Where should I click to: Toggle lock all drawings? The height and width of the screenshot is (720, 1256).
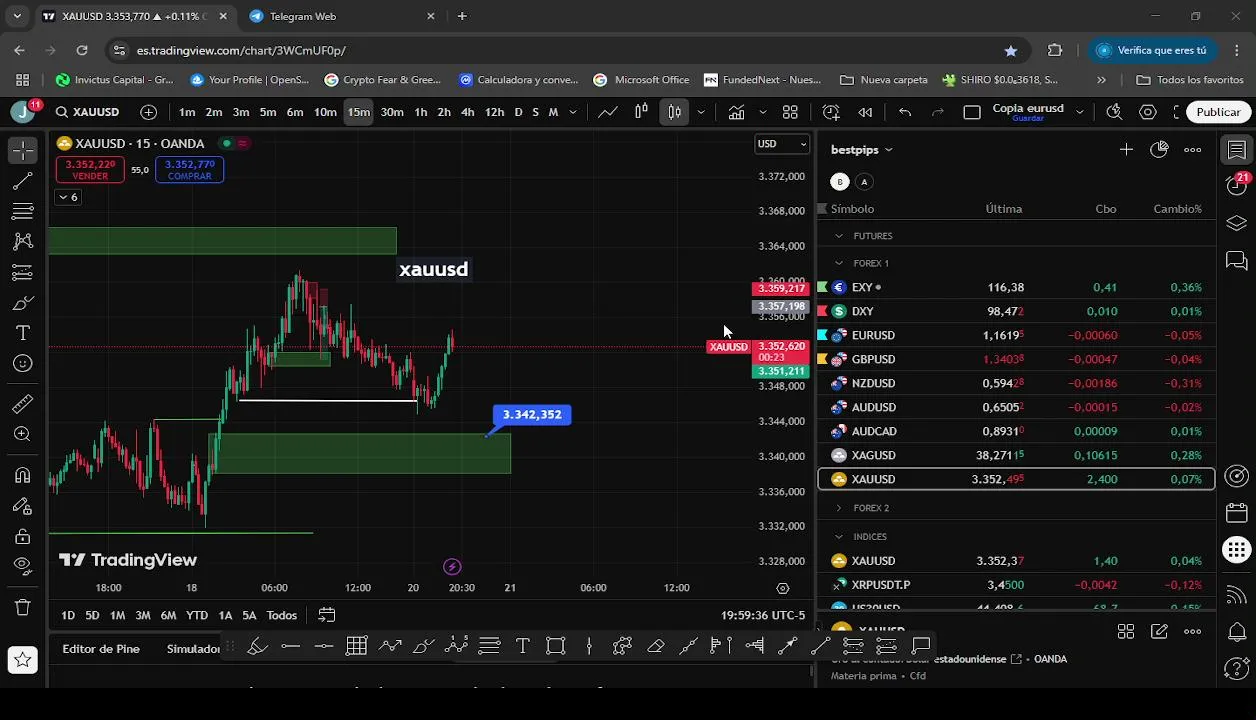22,536
